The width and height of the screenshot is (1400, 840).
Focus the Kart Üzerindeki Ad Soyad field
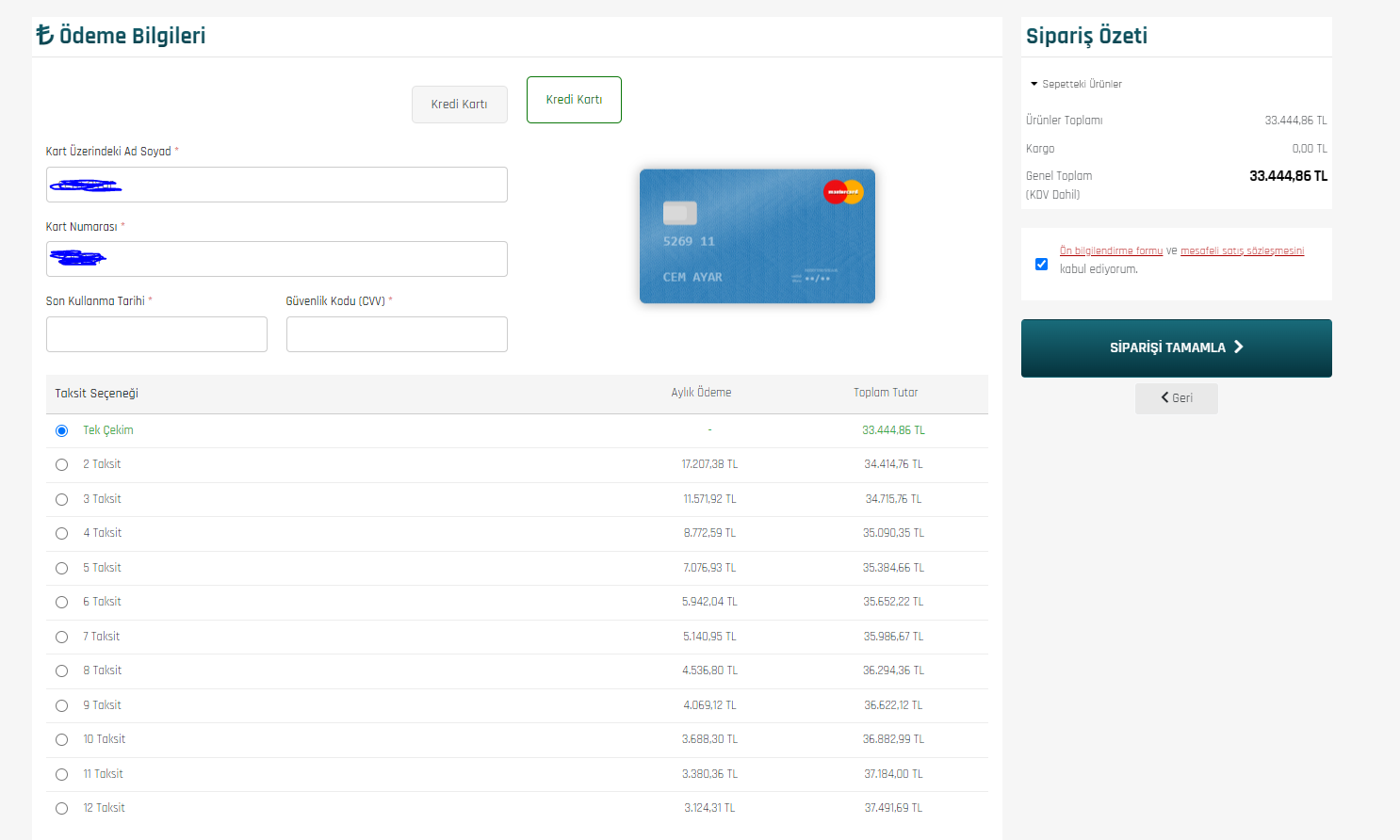(x=277, y=185)
